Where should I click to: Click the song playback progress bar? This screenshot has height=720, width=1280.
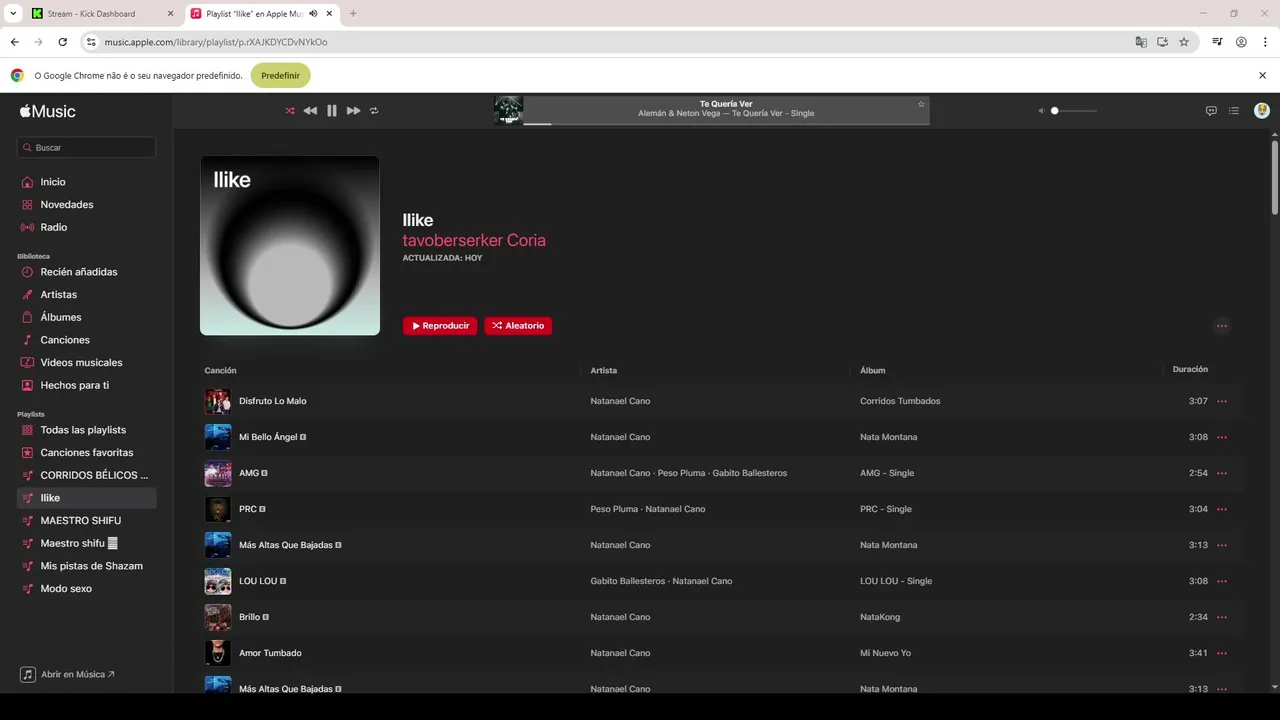pos(725,123)
